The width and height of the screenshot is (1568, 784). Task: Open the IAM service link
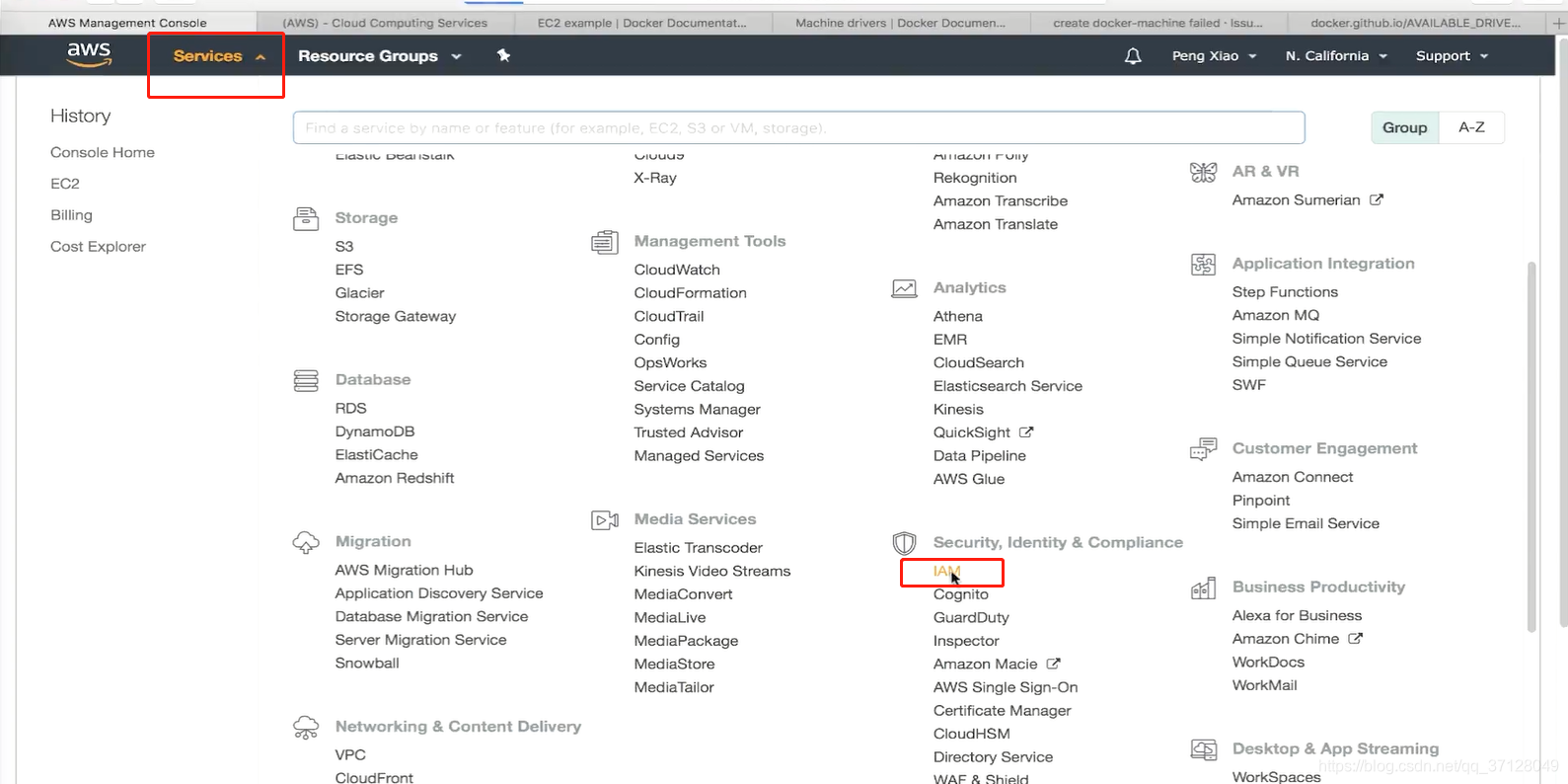[947, 571]
